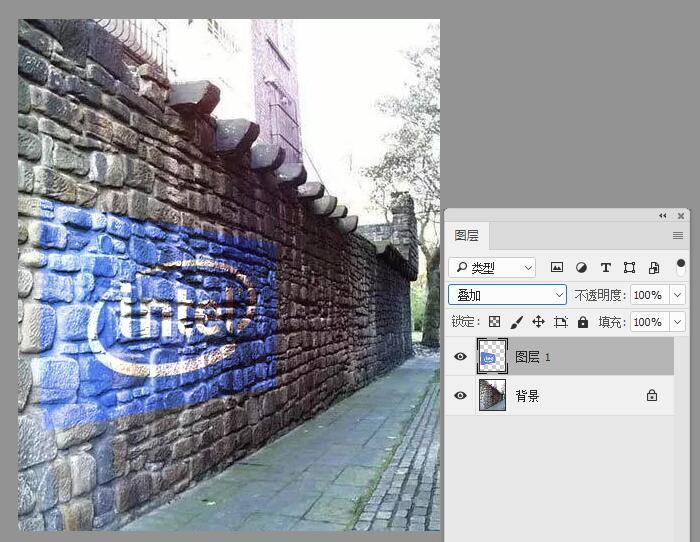Collapse the panel with double-arrow icon
Image resolution: width=700 pixels, height=542 pixels.
pos(662,216)
